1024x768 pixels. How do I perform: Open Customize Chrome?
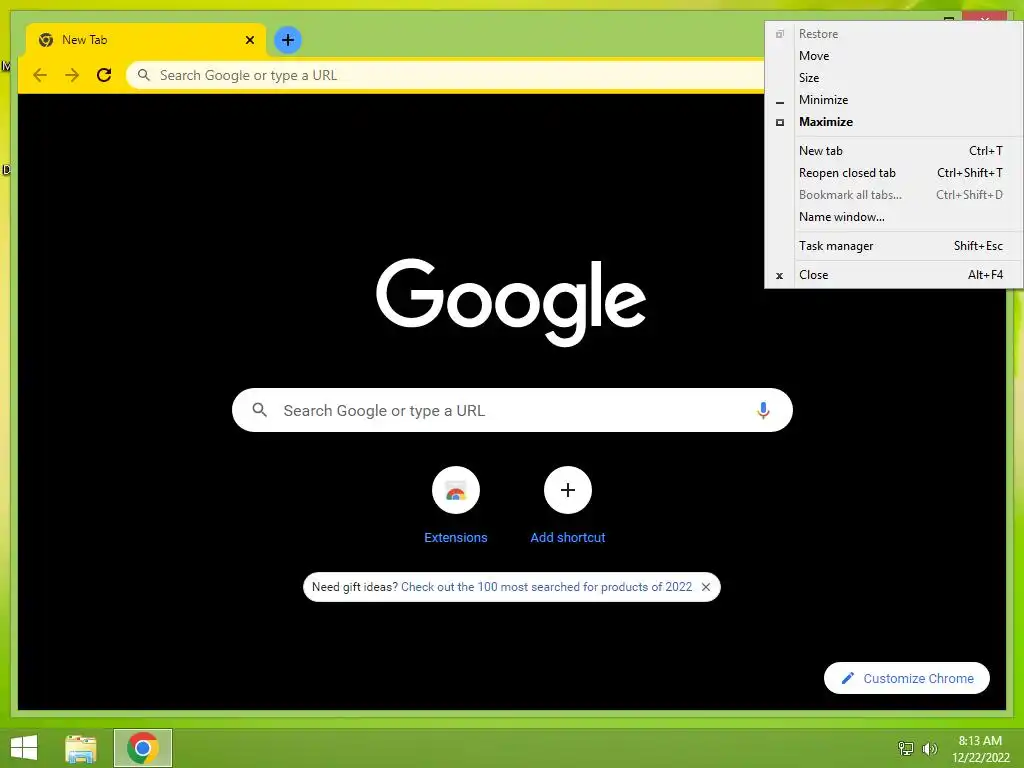pyautogui.click(x=906, y=678)
